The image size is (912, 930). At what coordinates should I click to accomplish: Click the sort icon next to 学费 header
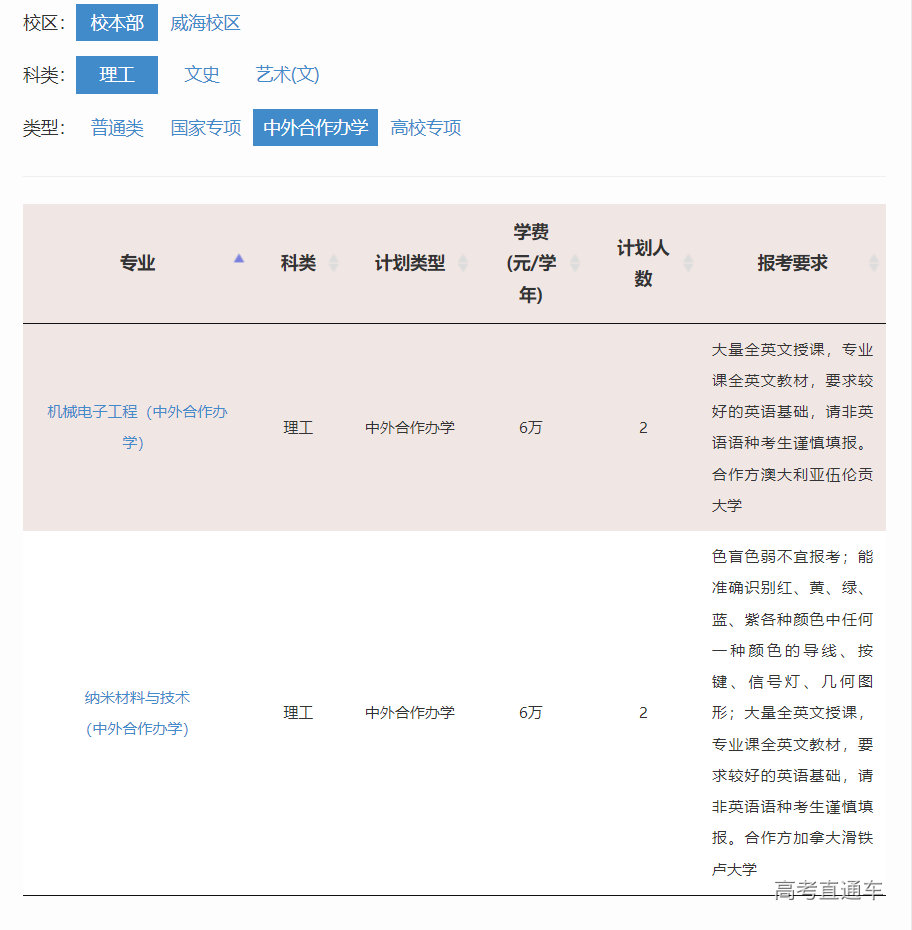tap(574, 264)
